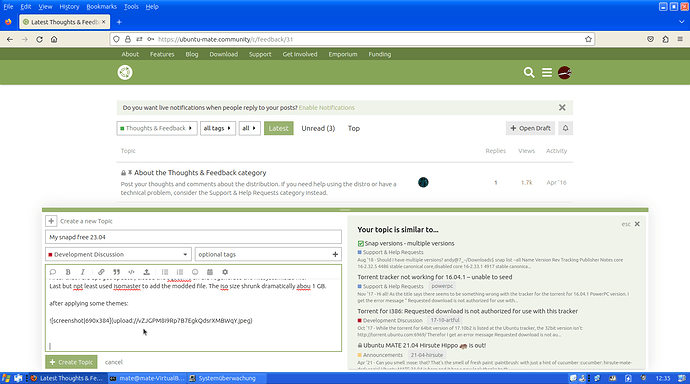Image resolution: width=690 pixels, height=384 pixels.
Task: Switch to the mate@mate-VirtualB terminal in taskbar
Action: 147,378
